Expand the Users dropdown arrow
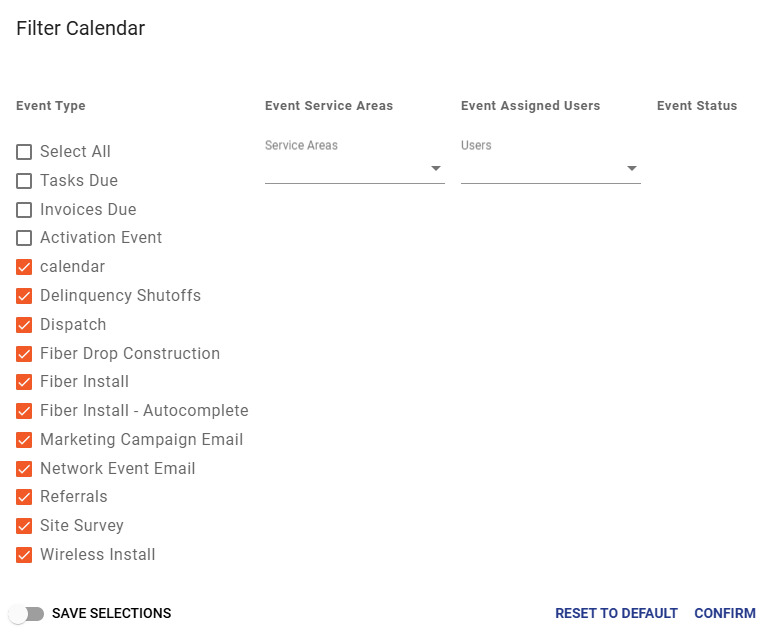 pos(631,169)
